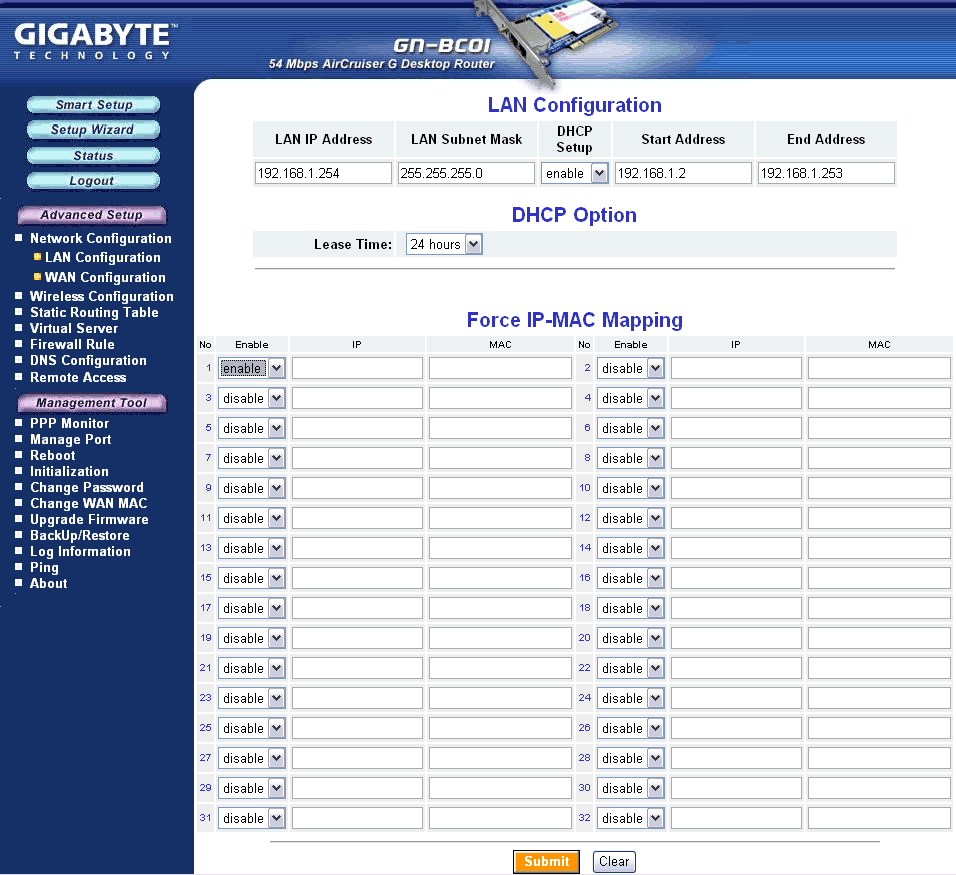Open Enable dropdown for mapping row 3

click(251, 398)
